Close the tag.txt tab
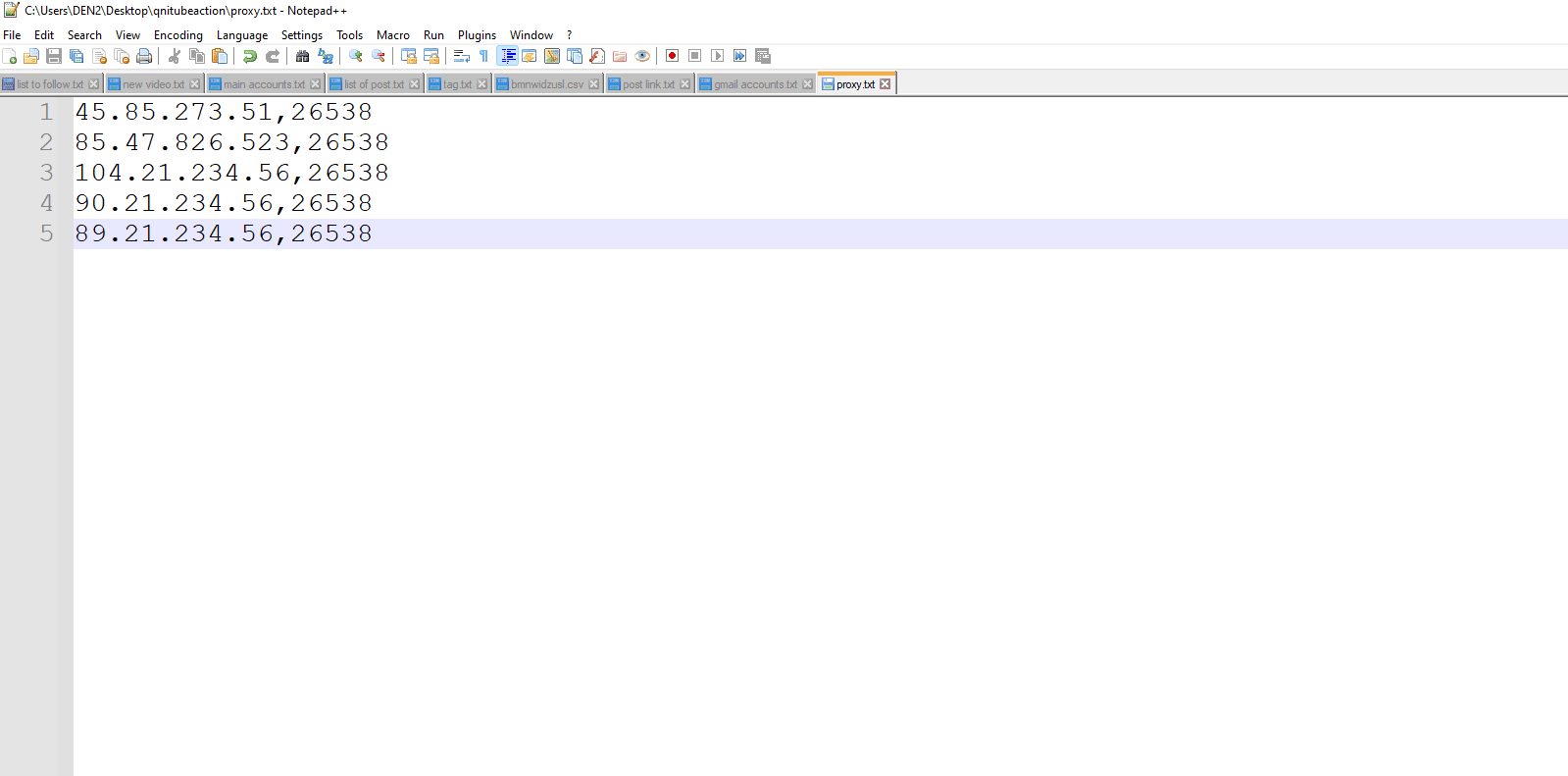 (482, 84)
